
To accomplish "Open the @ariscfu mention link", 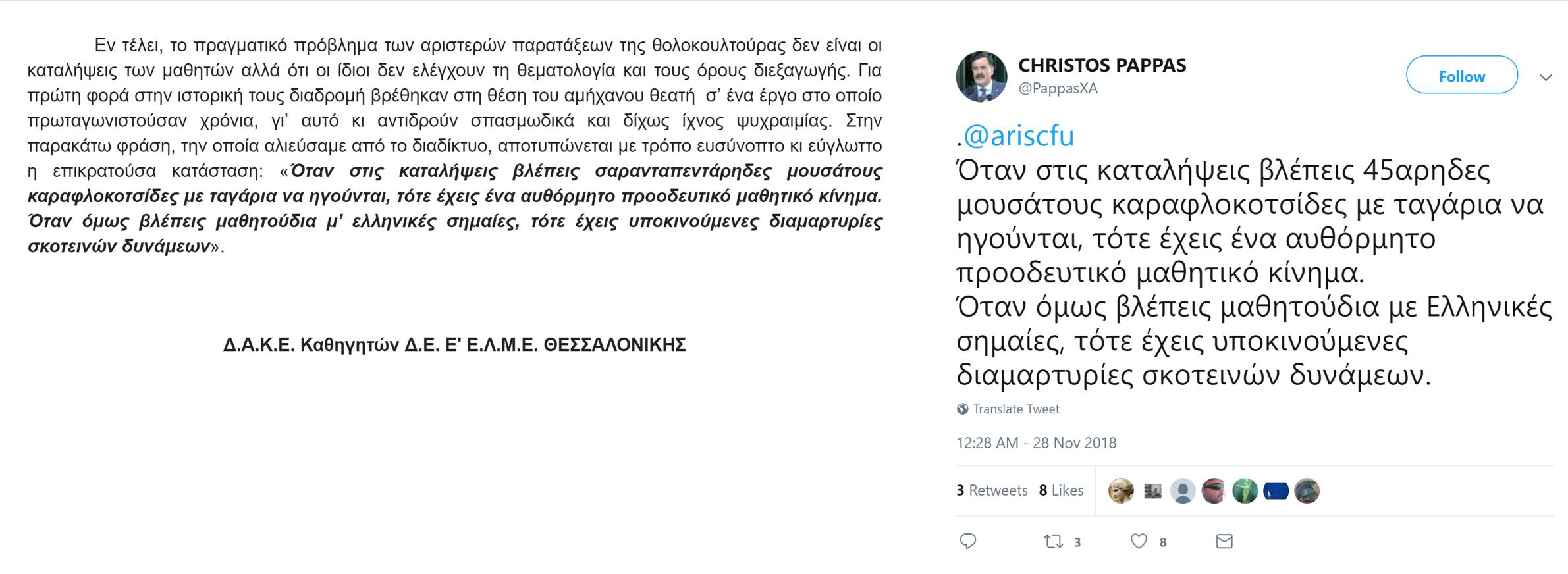I will tap(1019, 136).
